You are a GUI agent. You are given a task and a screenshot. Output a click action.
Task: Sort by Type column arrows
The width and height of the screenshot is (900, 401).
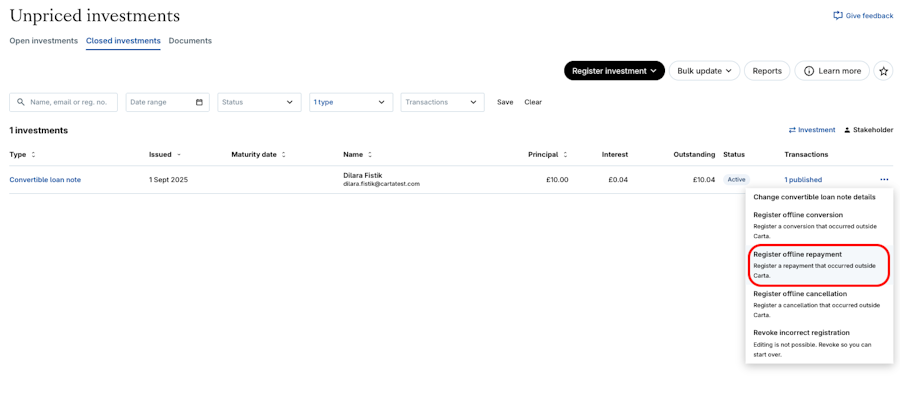click(33, 155)
